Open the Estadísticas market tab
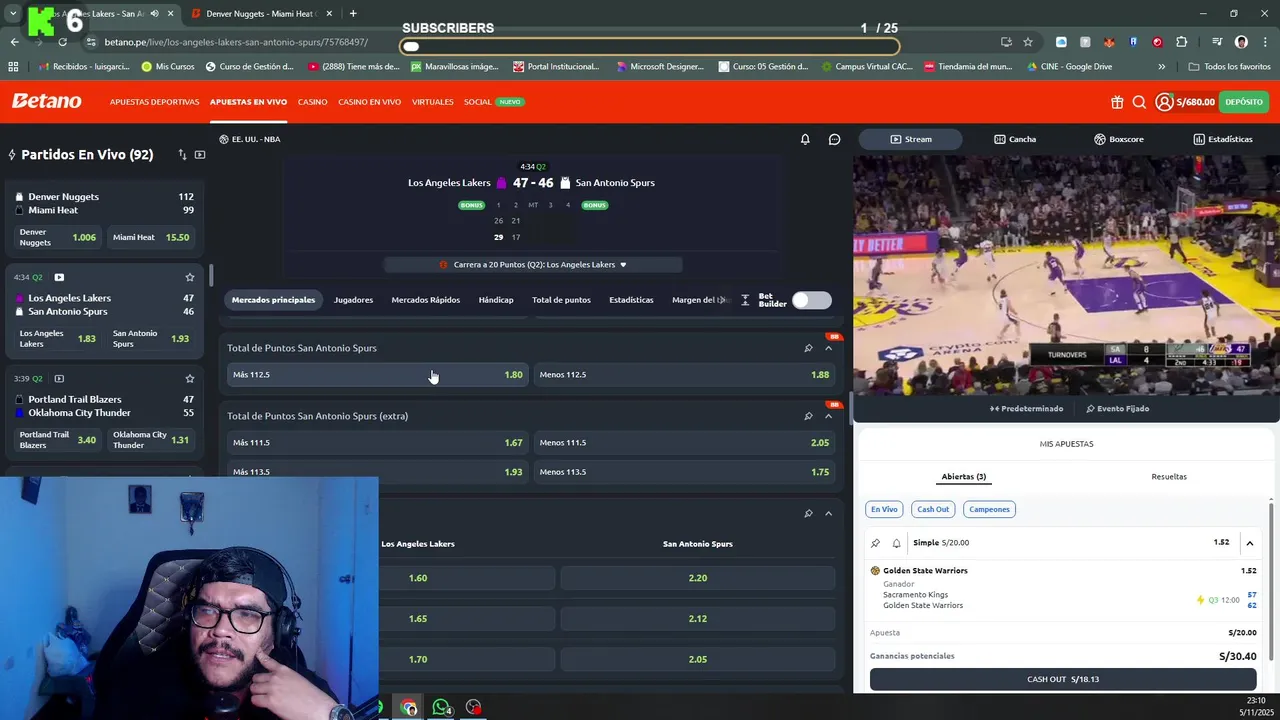Viewport: 1280px width, 720px height. [x=631, y=300]
